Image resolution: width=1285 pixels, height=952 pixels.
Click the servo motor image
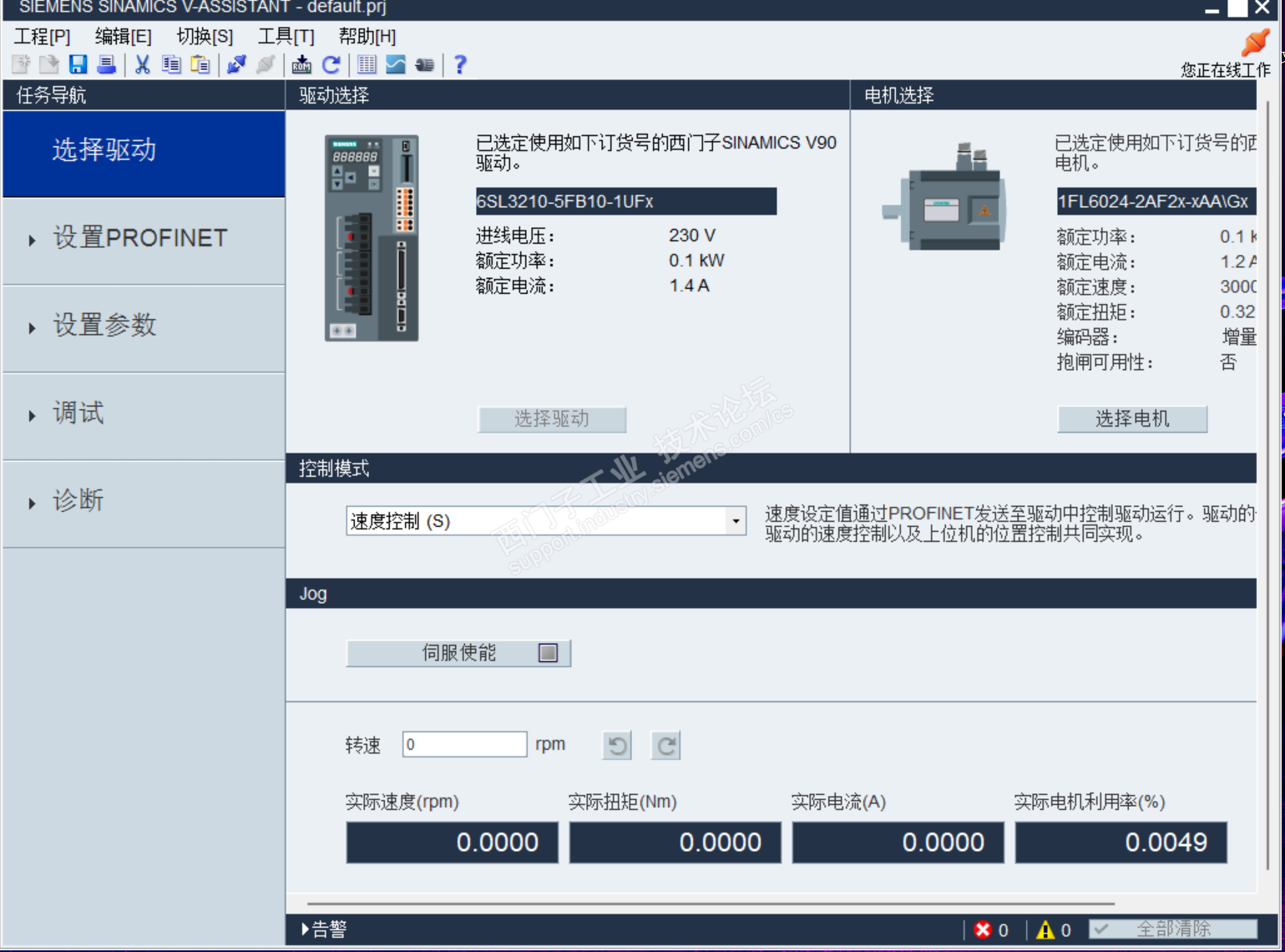[944, 196]
